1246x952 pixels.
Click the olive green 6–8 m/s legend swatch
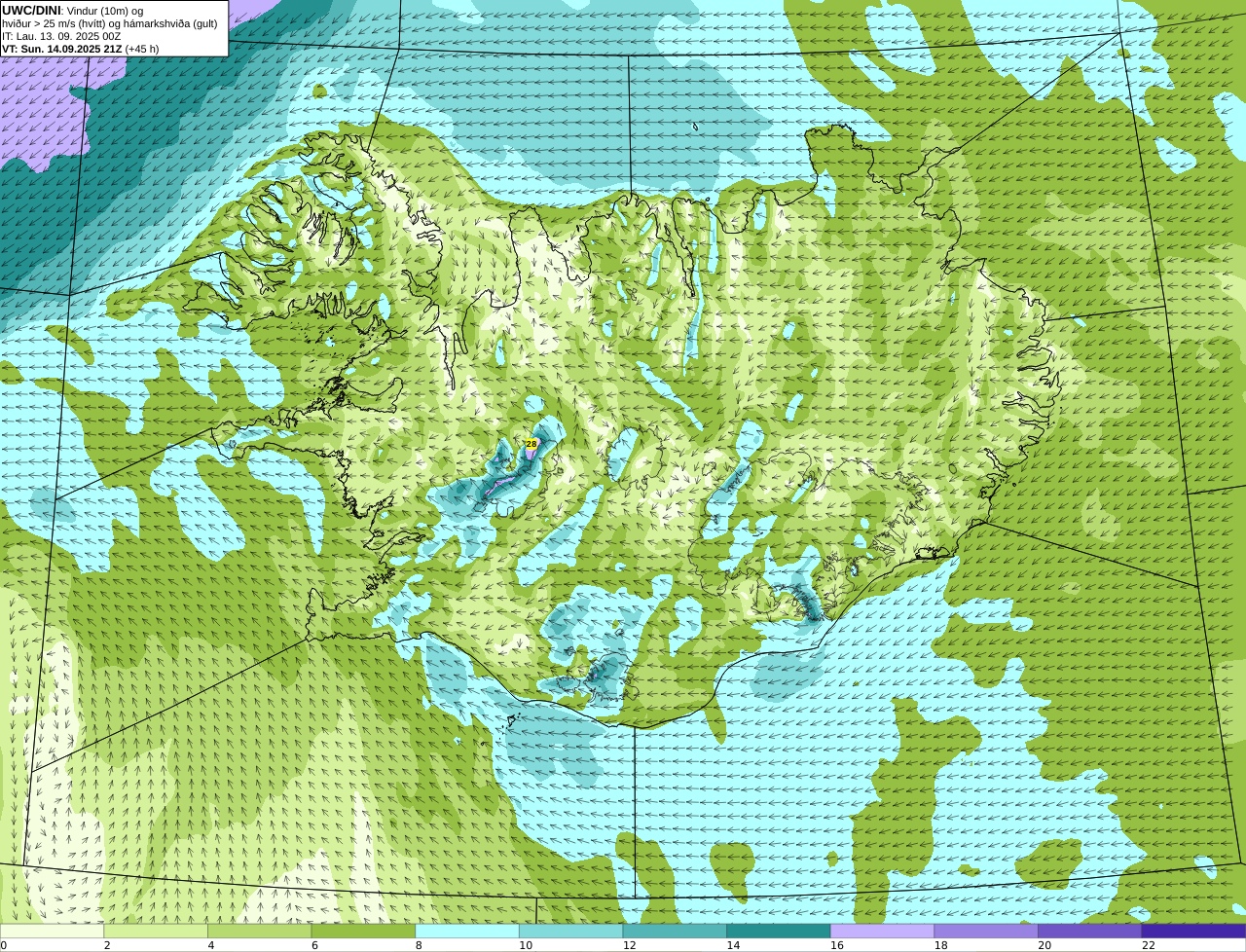tap(363, 931)
